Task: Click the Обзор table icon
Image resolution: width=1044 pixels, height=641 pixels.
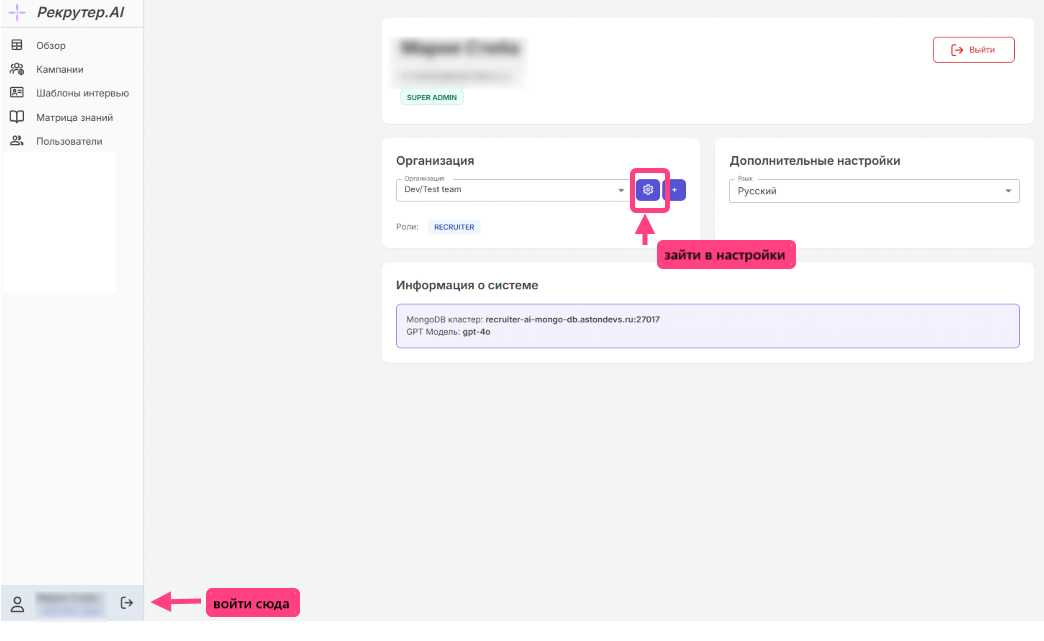Action: (x=17, y=45)
